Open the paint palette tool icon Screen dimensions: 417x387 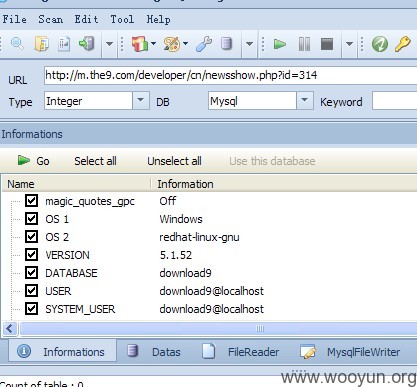tap(172, 44)
